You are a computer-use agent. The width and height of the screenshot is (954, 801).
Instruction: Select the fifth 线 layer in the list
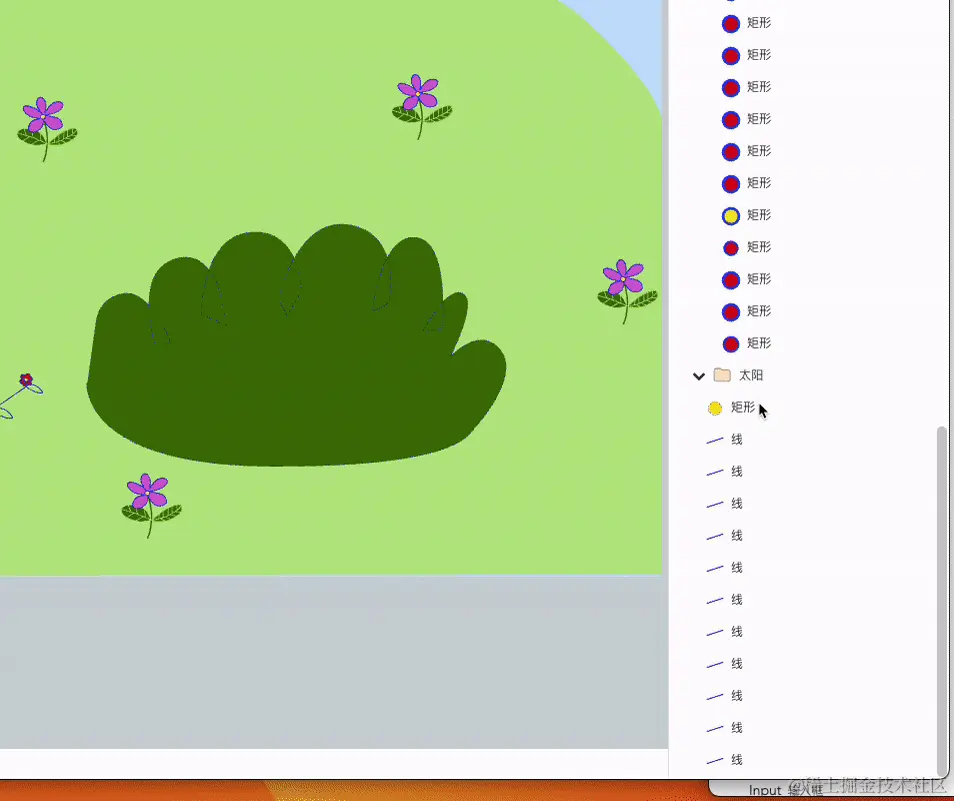coord(736,567)
